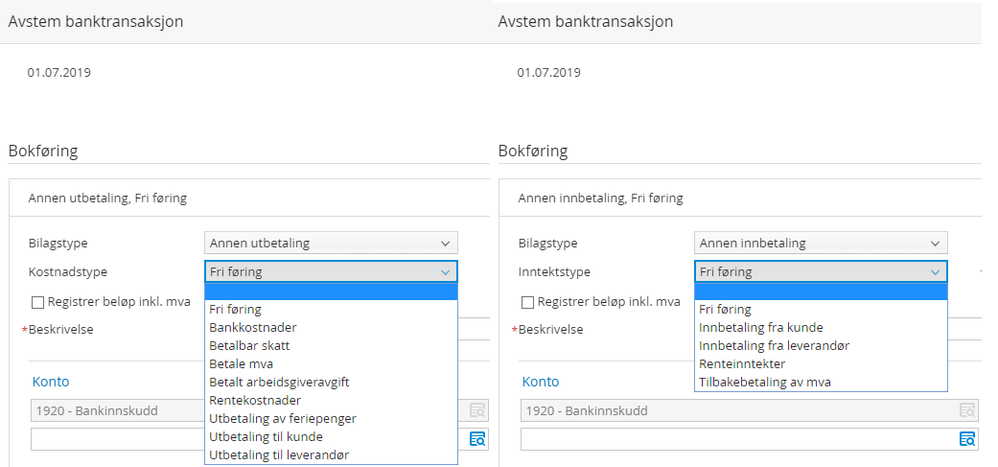The image size is (998, 467).
Task: Collapse the Kostnadstype dropdown arrow
Action: pyautogui.click(x=445, y=272)
